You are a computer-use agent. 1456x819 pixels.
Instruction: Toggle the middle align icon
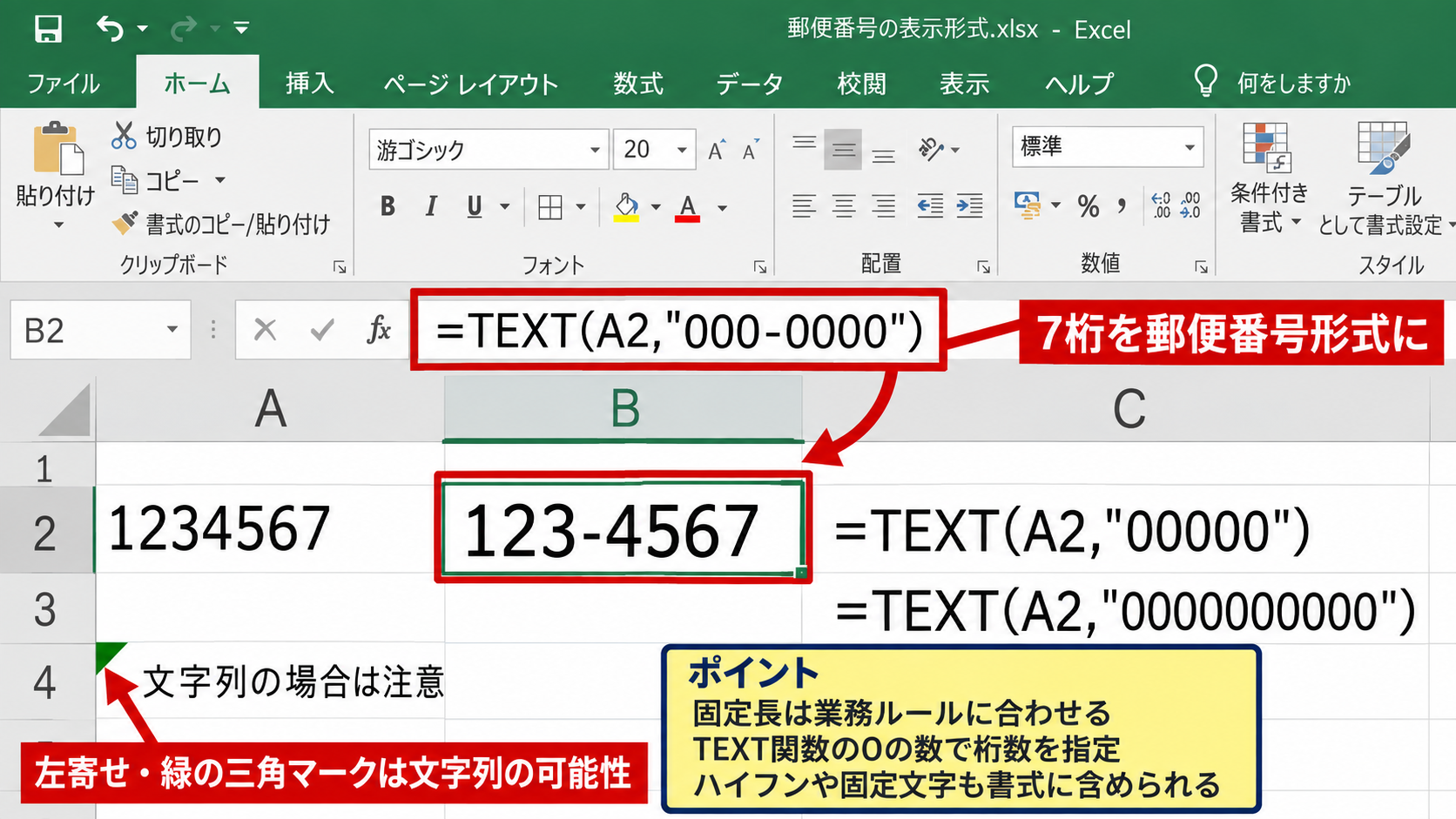[x=843, y=150]
